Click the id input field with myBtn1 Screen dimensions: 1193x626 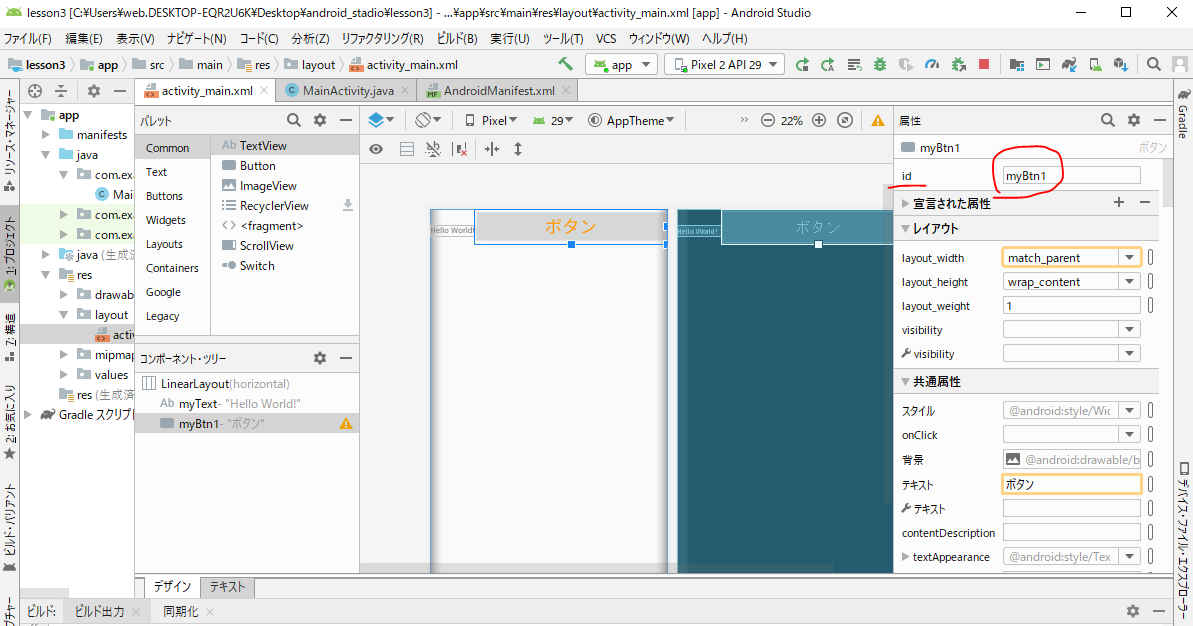(1071, 176)
